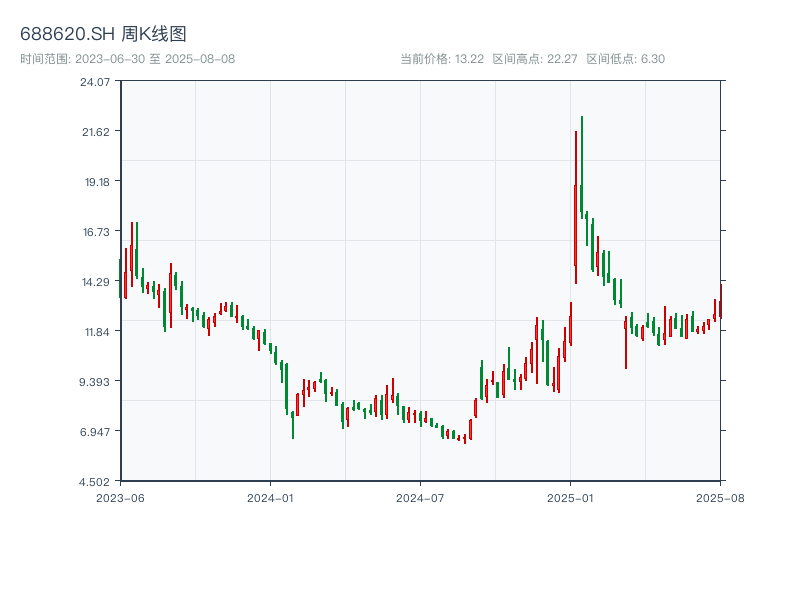Select the 时间范围 date range text

[127, 59]
